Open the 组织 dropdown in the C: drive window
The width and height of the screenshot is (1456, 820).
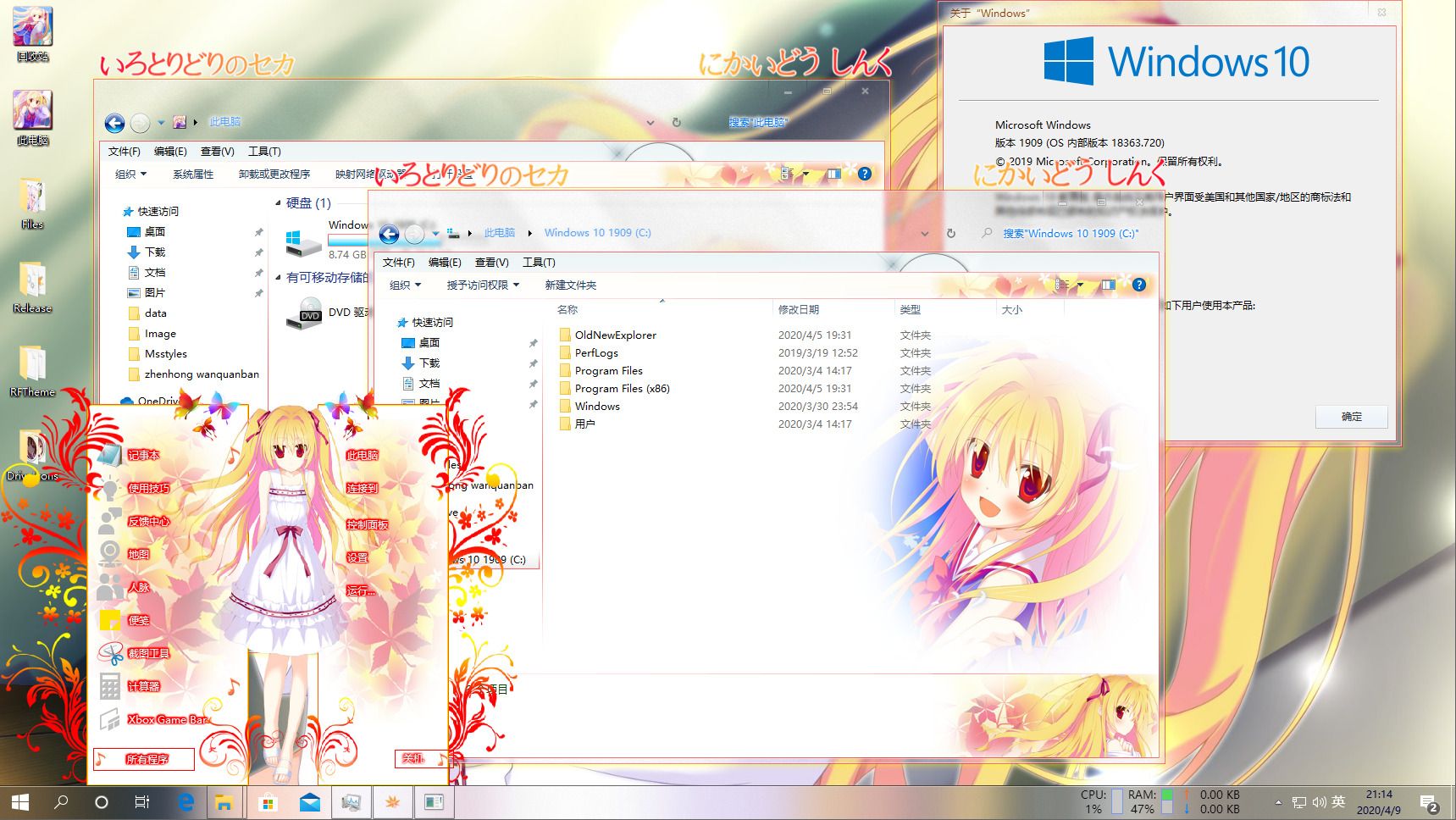click(x=405, y=285)
